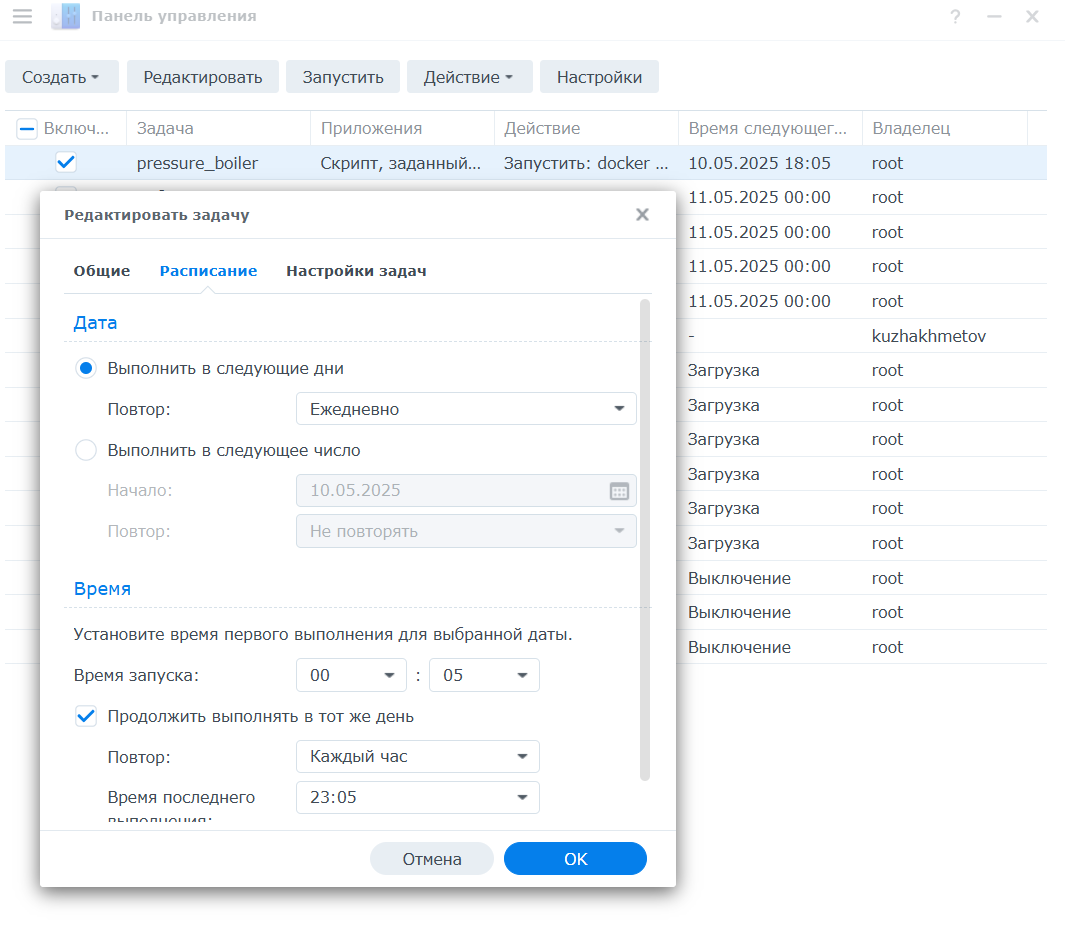Open the calendar date picker for Начало
The width and height of the screenshot is (1065, 925).
619,490
